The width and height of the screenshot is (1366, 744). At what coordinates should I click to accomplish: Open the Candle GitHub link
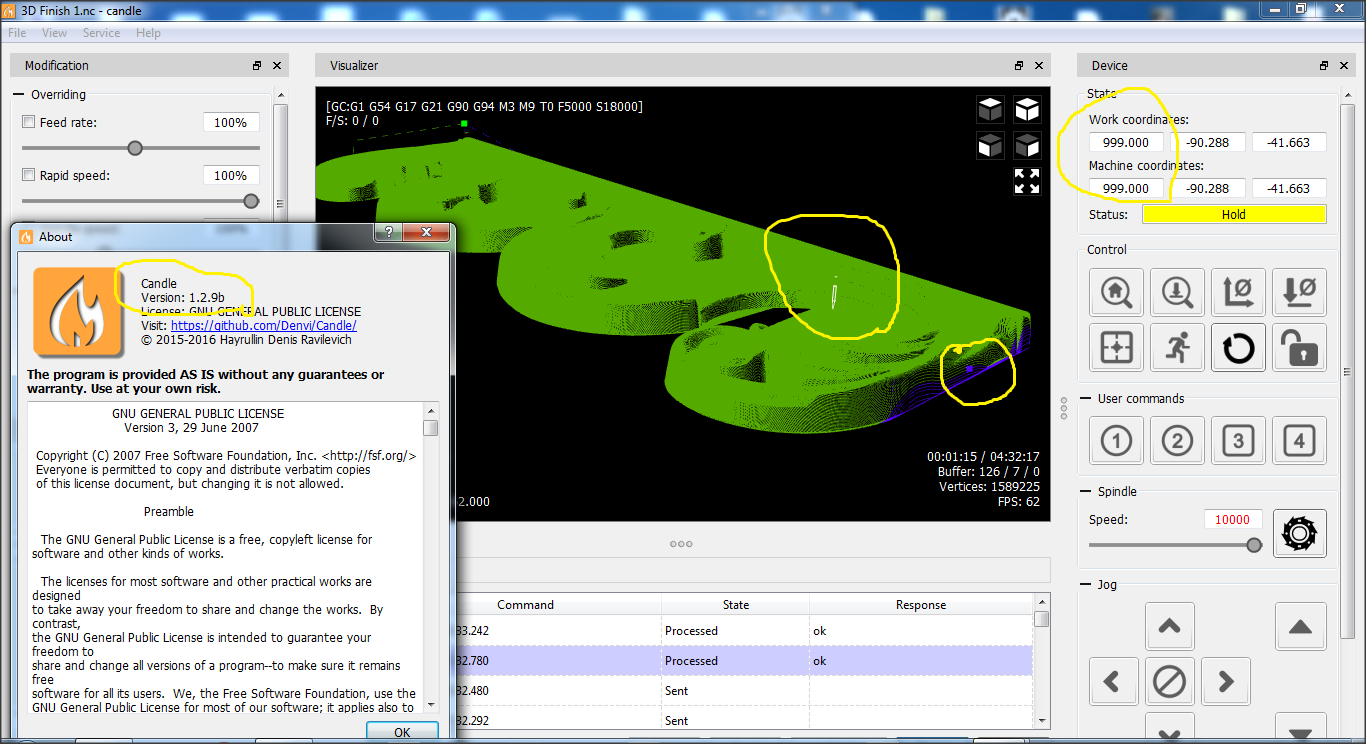click(263, 326)
